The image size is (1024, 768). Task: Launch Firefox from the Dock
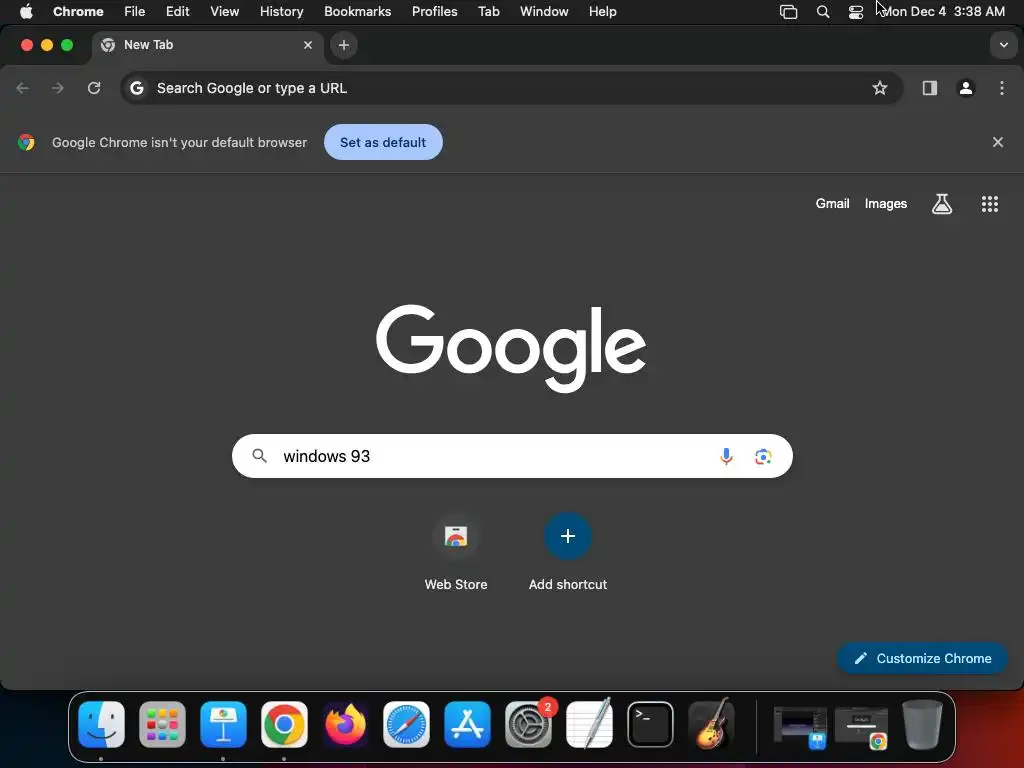click(345, 725)
